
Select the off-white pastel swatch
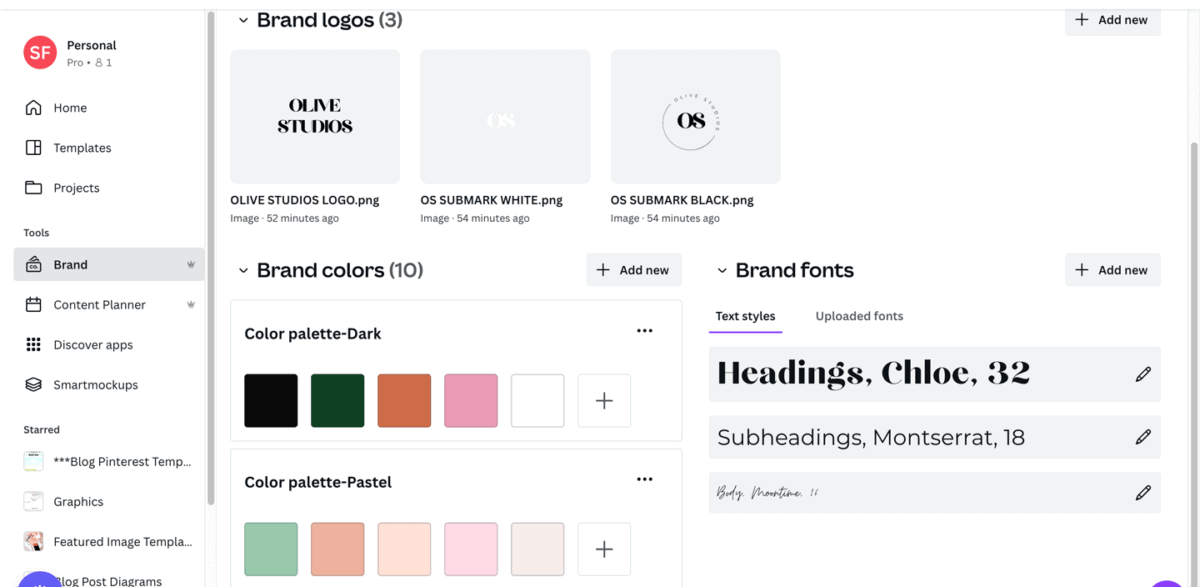(537, 549)
